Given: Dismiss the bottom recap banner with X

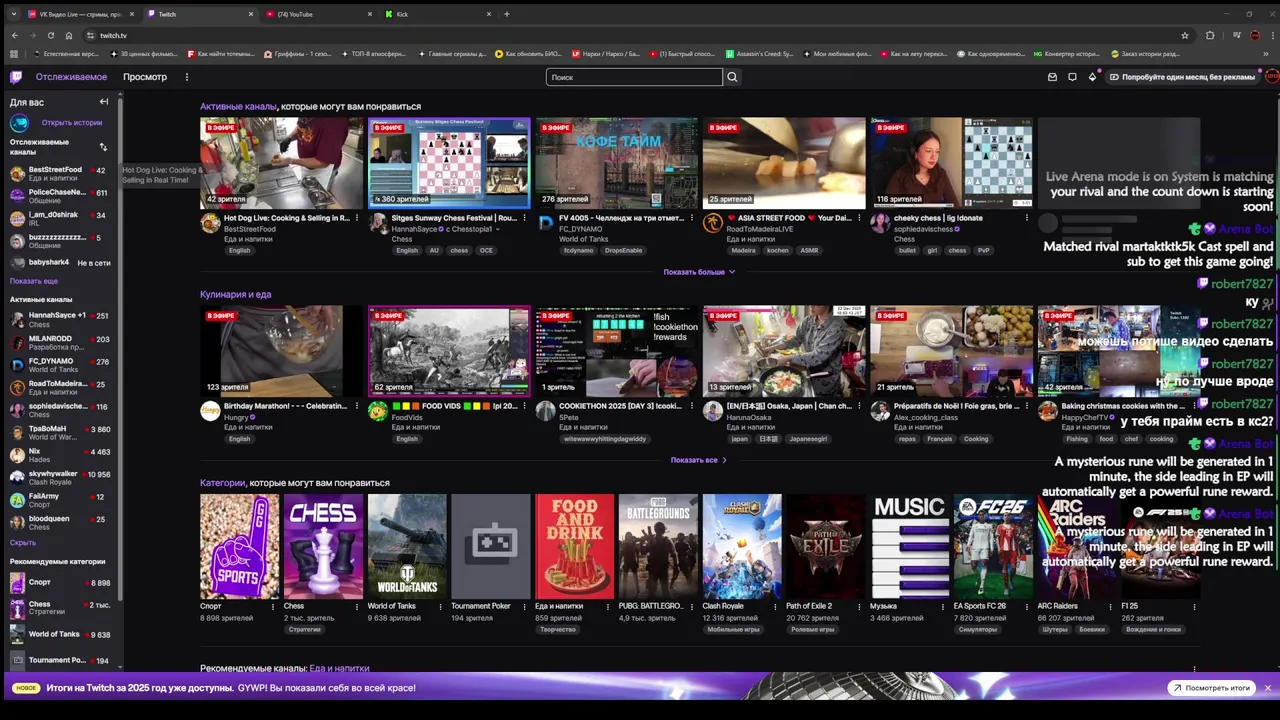Looking at the screenshot, I should tap(1267, 688).
